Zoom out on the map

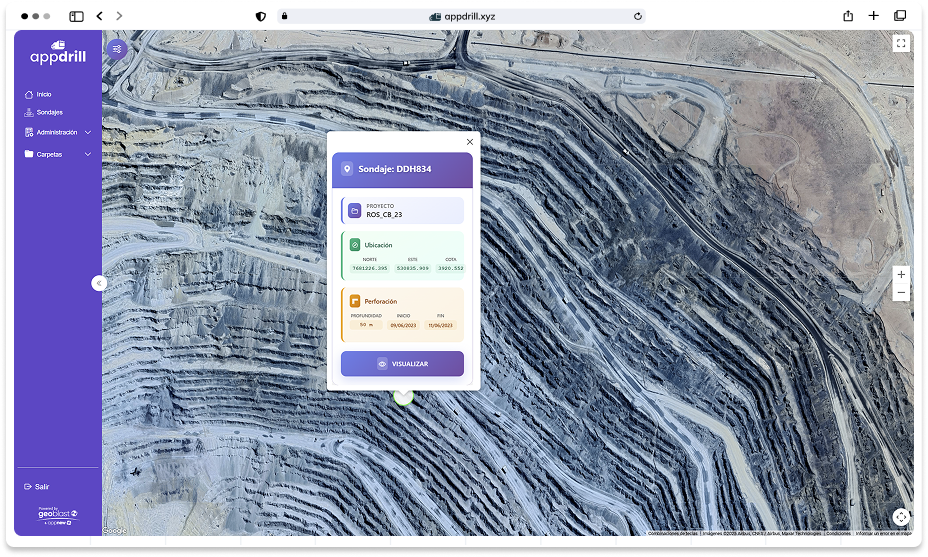point(901,292)
